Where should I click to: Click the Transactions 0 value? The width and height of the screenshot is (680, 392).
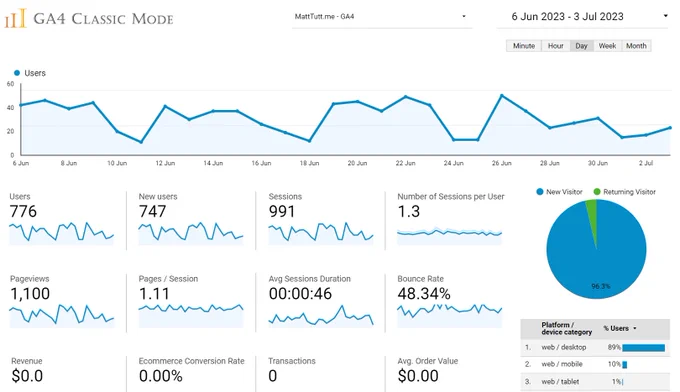[x=272, y=376]
